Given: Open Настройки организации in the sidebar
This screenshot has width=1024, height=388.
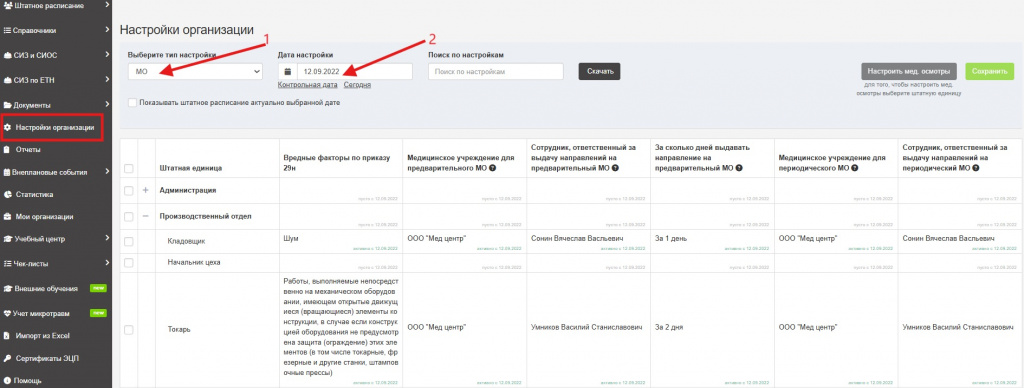Looking at the screenshot, I should click(52, 127).
